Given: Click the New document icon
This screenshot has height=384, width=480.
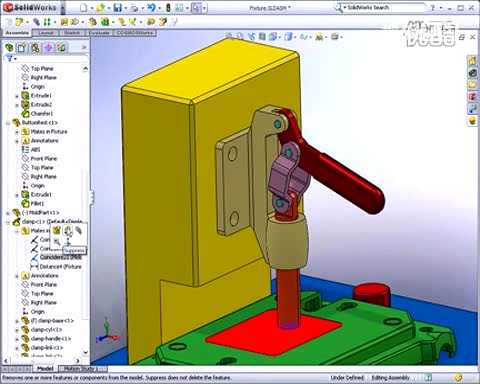Looking at the screenshot, I should click(84, 8).
